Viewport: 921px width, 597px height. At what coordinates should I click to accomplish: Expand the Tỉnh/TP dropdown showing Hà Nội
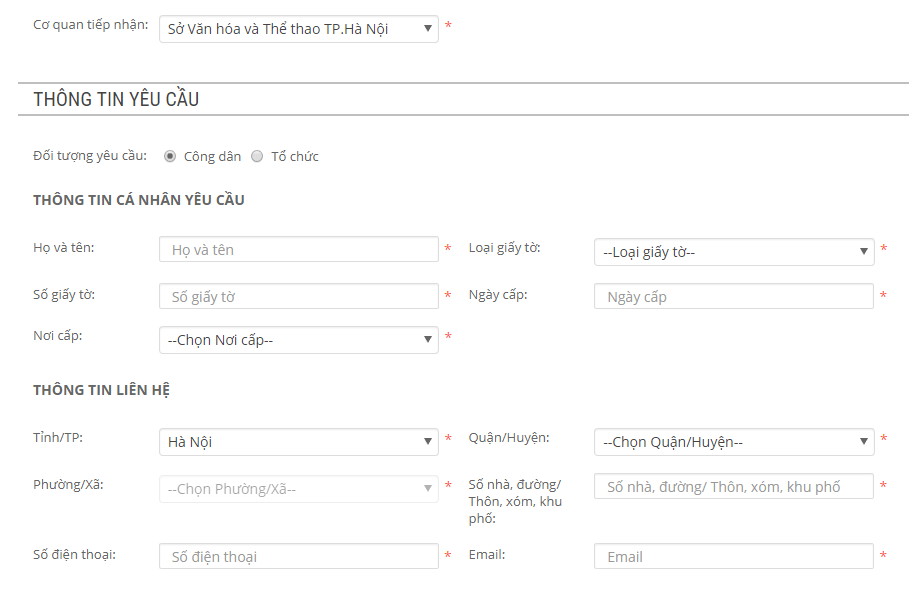tap(298, 441)
